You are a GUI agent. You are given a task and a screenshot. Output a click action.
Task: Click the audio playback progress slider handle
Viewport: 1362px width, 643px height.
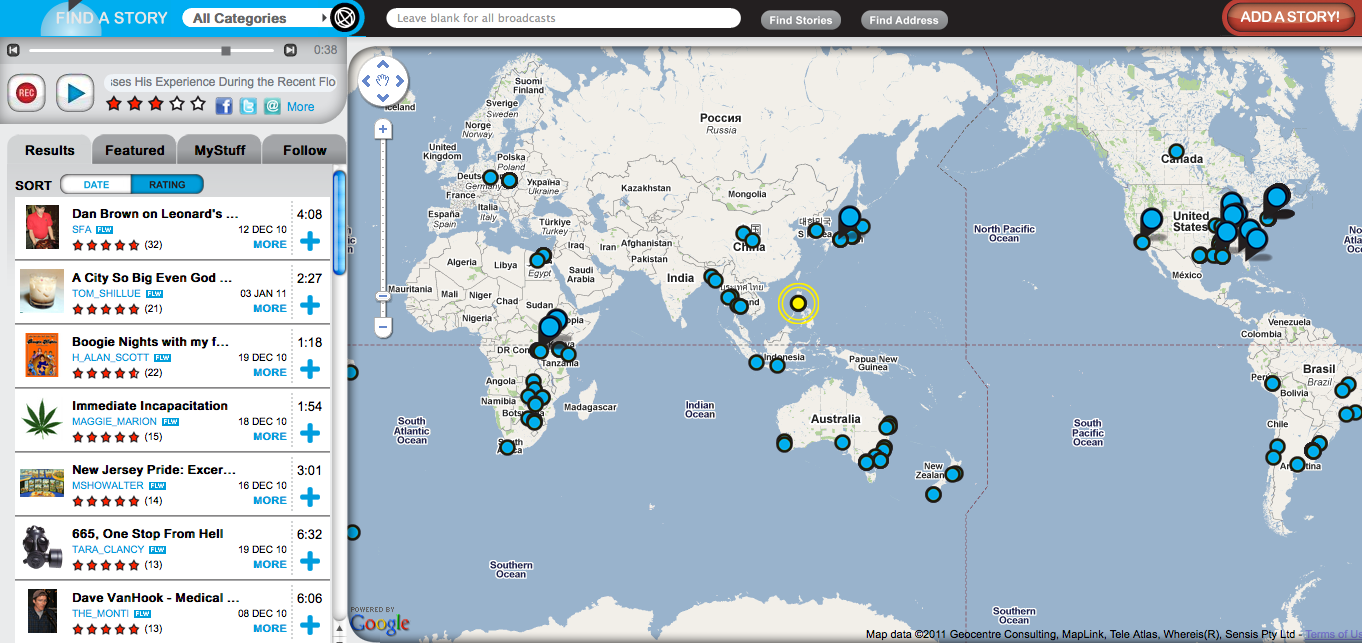click(x=226, y=50)
